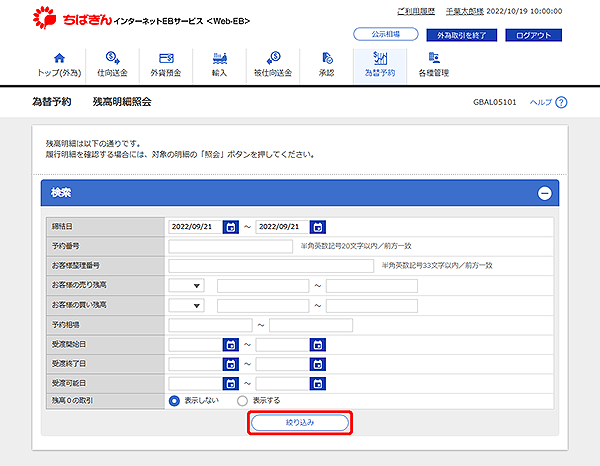Open トップ(外為) home menu

pyautogui.click(x=59, y=65)
